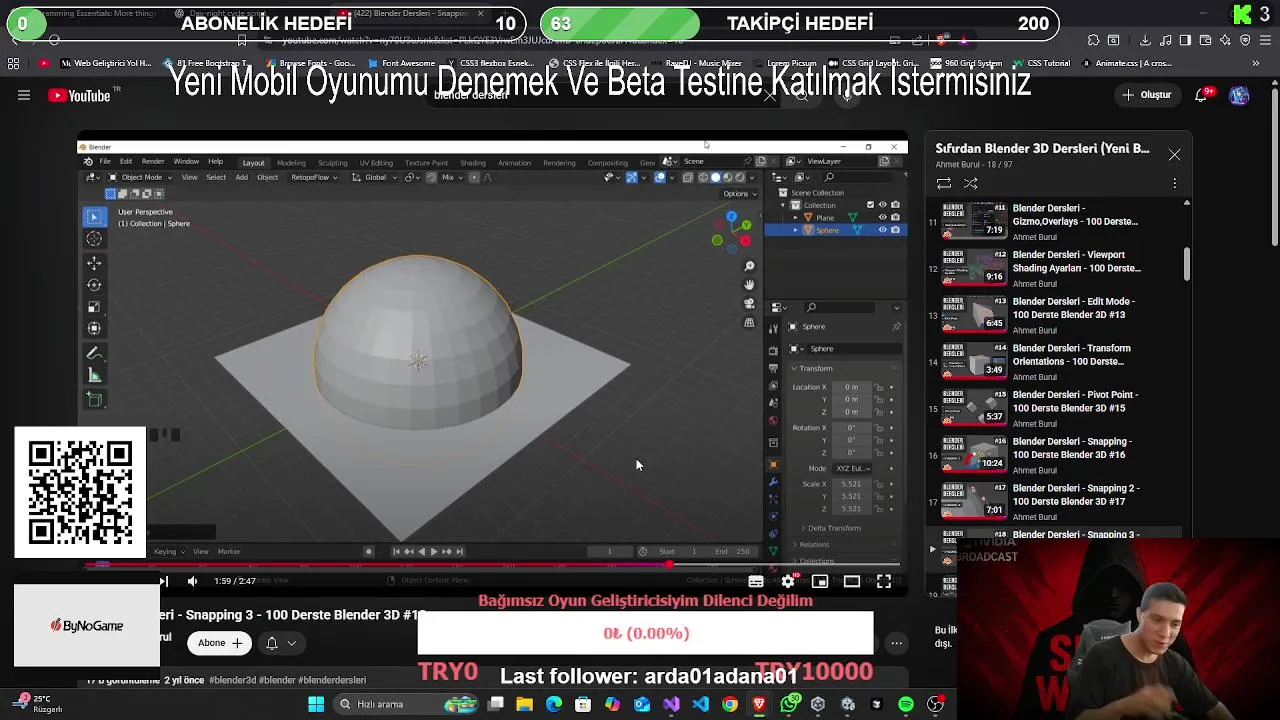1280x720 pixels.
Task: Select the Rotate tool in Blender toolbar
Action: (x=95, y=285)
